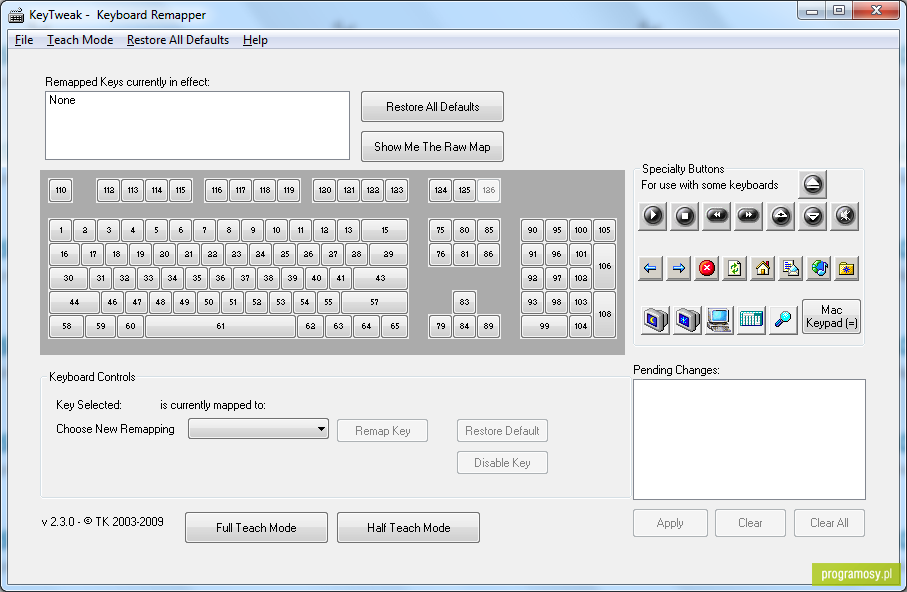Select numpad key 99
The width and height of the screenshot is (907, 592).
point(544,326)
